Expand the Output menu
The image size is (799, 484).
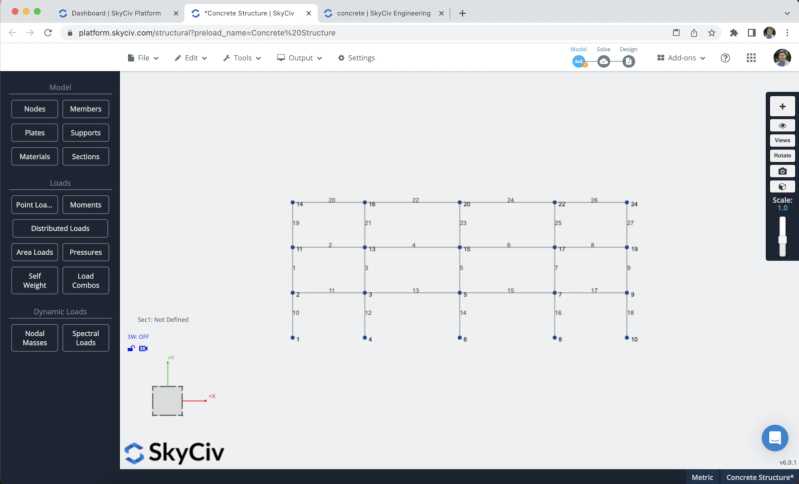click(300, 58)
